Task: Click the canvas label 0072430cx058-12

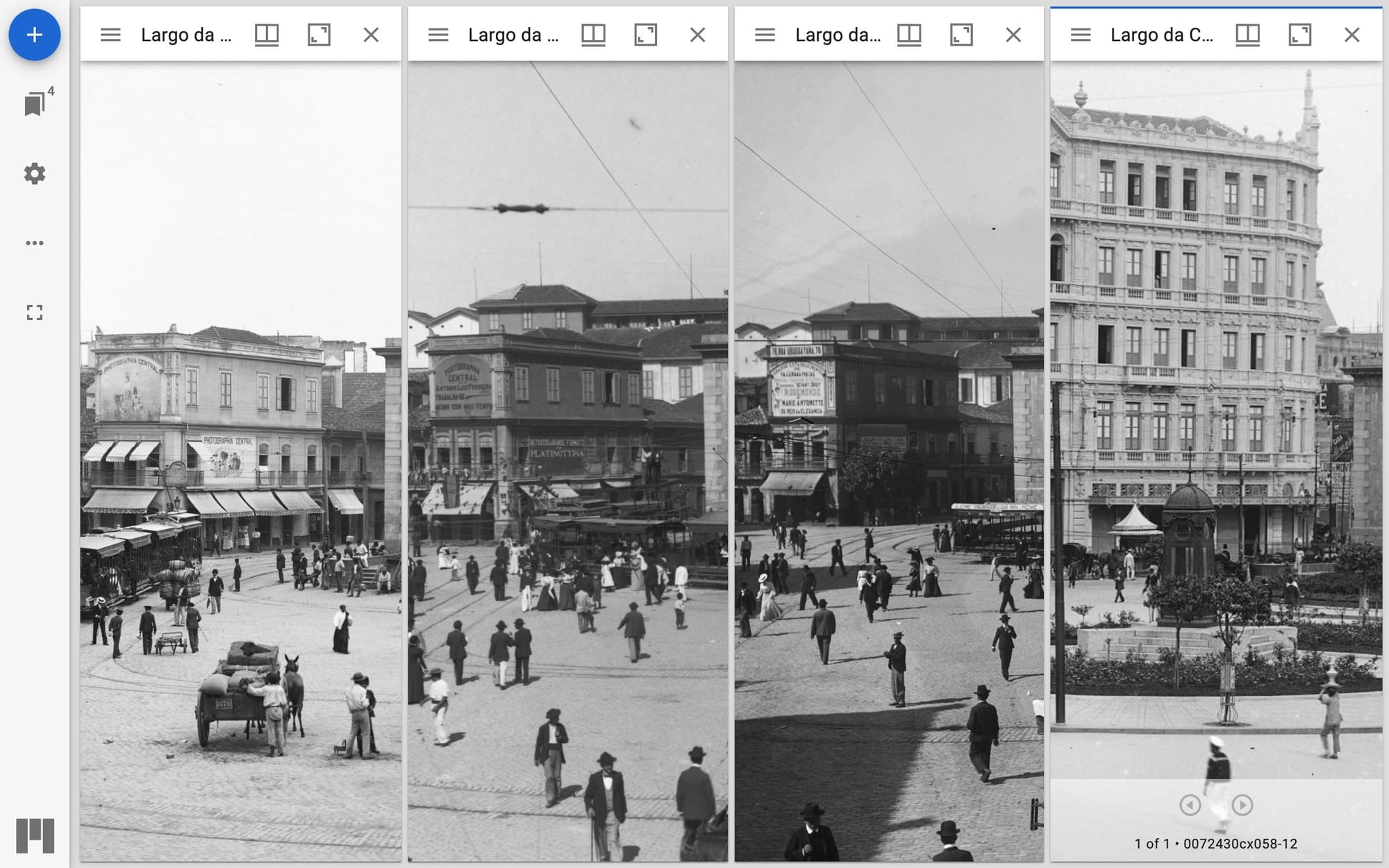Action: click(x=1240, y=844)
